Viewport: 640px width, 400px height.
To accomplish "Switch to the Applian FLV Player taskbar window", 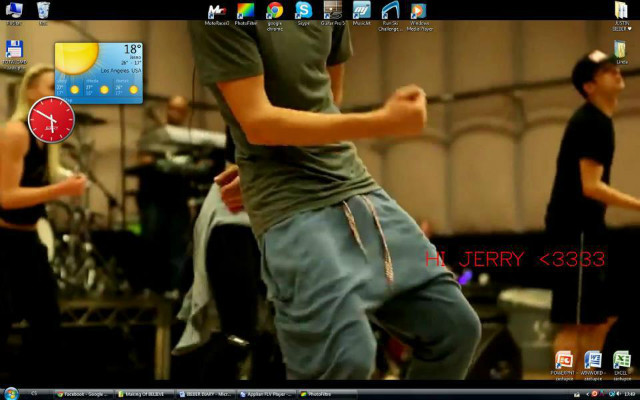I will tap(267, 394).
